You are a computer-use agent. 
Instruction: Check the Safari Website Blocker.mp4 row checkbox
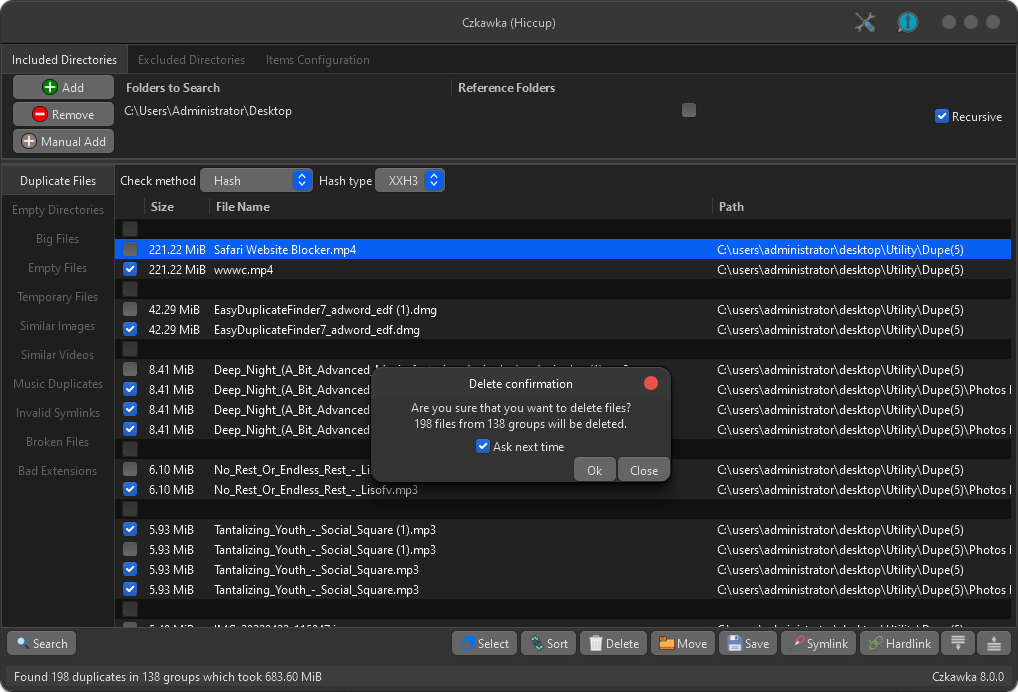pos(130,249)
